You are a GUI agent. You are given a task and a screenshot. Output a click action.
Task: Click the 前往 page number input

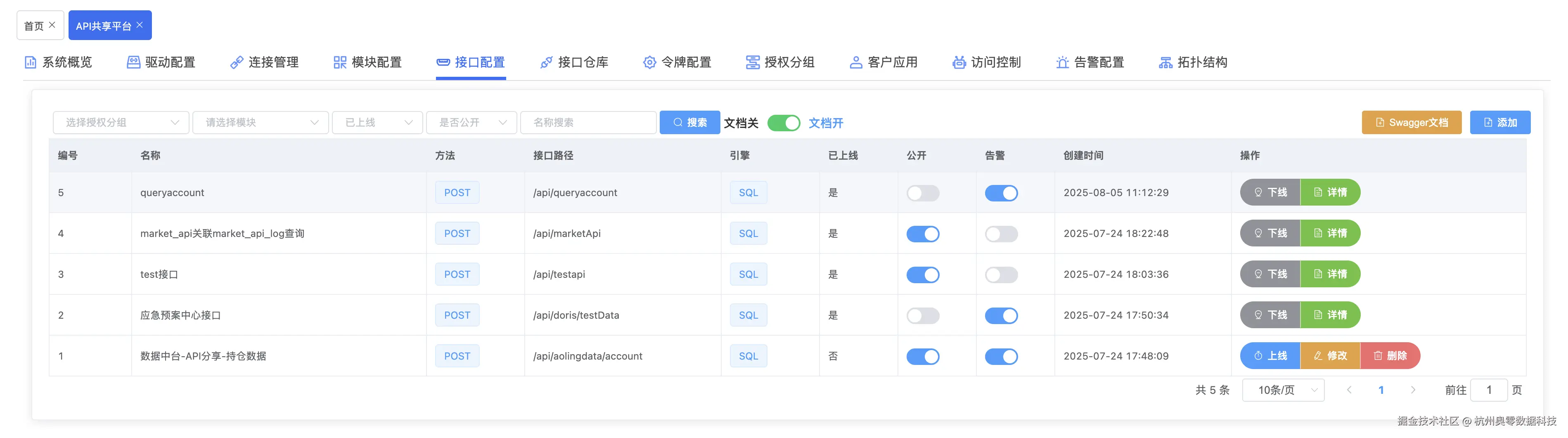(x=1489, y=390)
